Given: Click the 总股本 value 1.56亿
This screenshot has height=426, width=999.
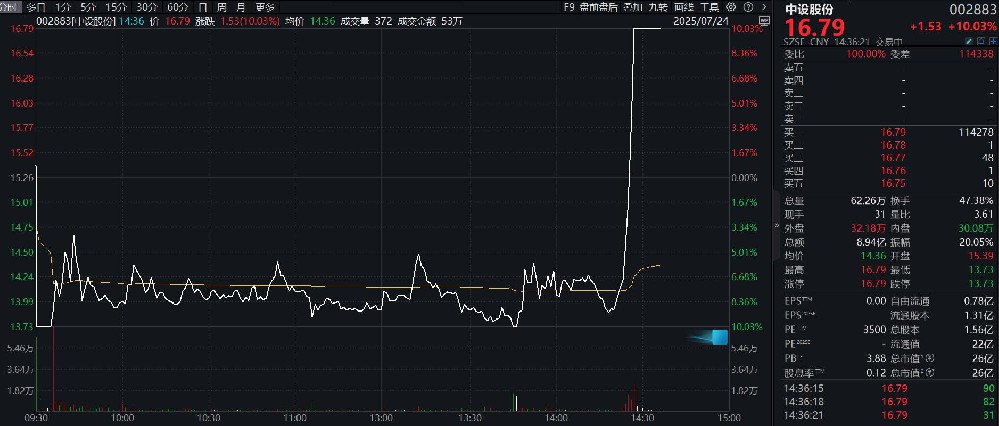Looking at the screenshot, I should point(981,329).
